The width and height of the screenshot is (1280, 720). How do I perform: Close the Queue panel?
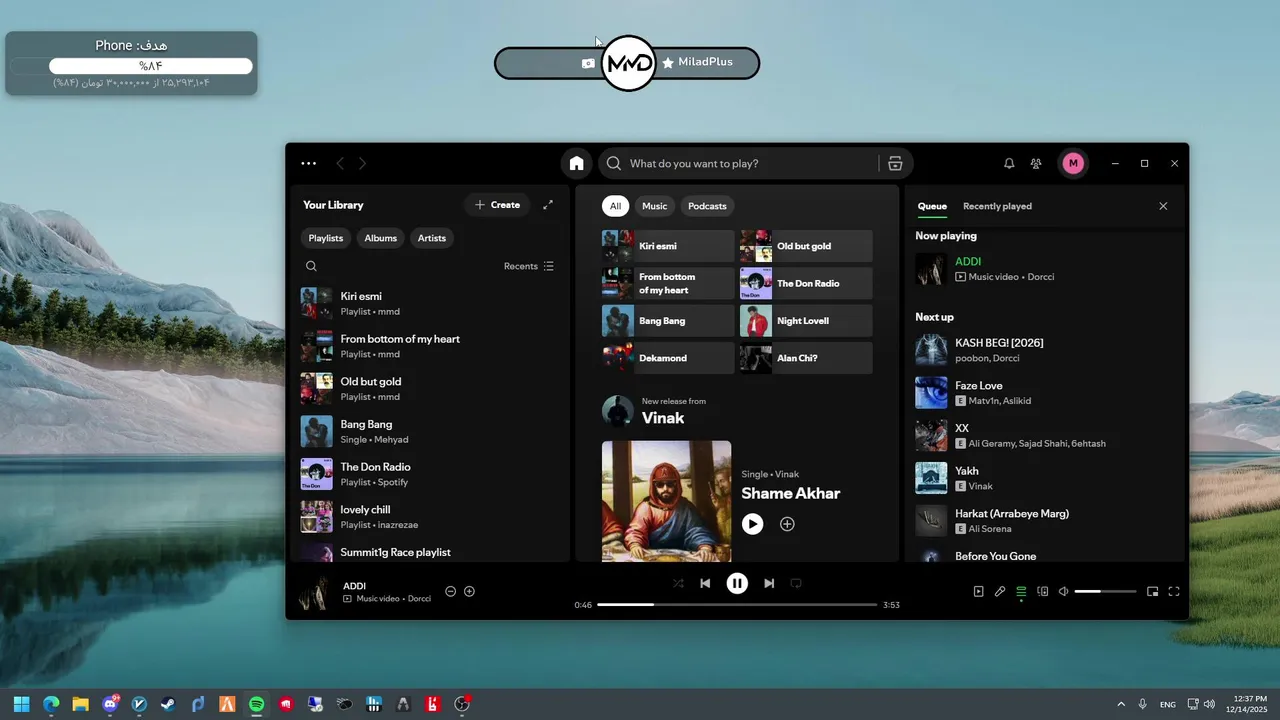(x=1163, y=206)
